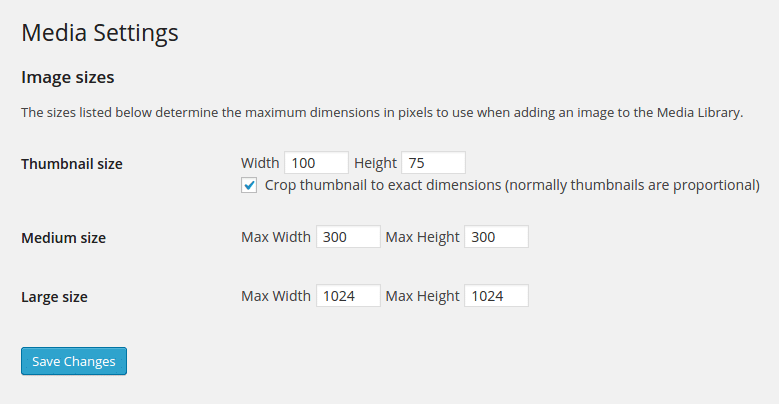
Task: Focus the Large size Max Width field
Action: tap(348, 296)
